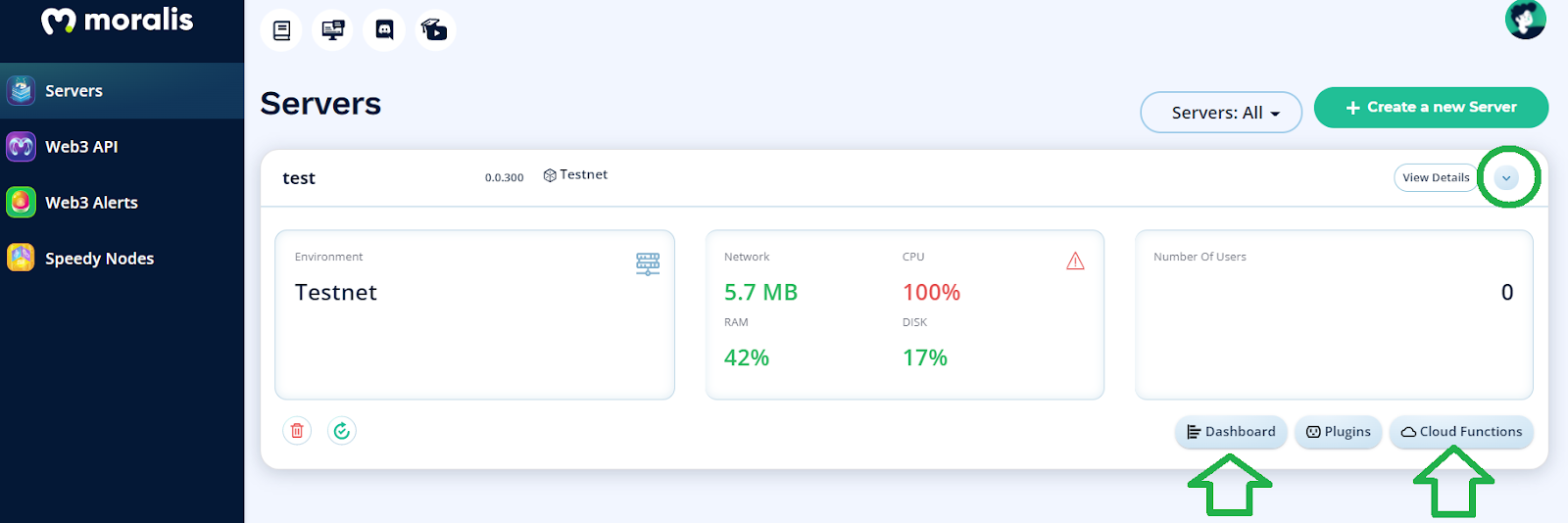Click the delete server trash icon
This screenshot has width=1568, height=523.
pos(297,431)
